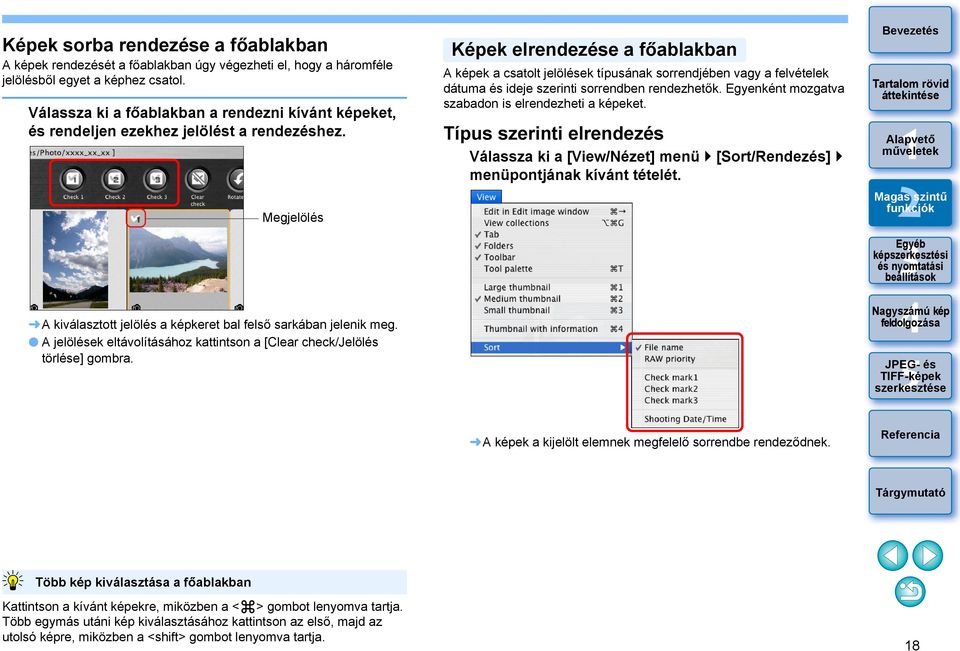Open the Bevezetés section
The width and height of the screenshot is (960, 651).
910,30
